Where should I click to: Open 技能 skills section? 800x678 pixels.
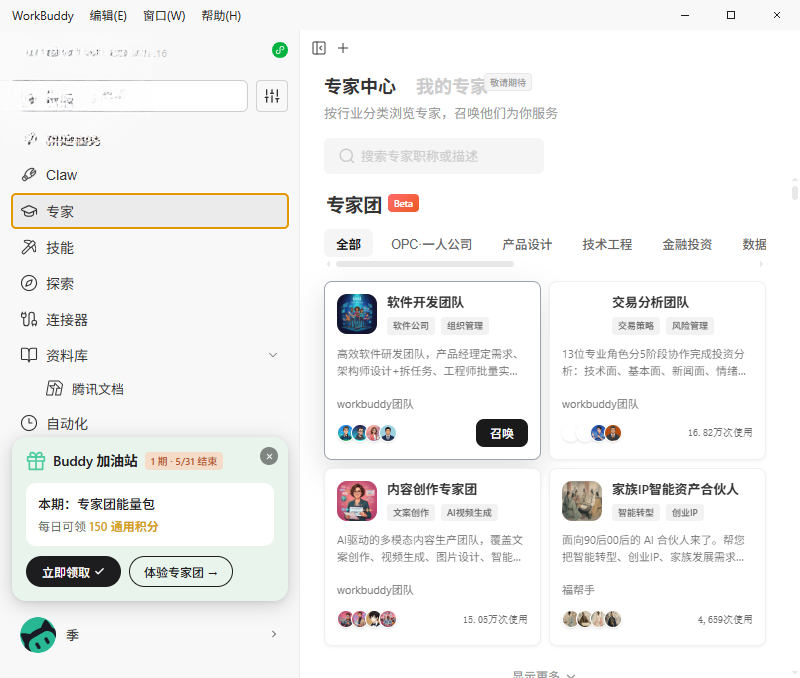[x=150, y=247]
